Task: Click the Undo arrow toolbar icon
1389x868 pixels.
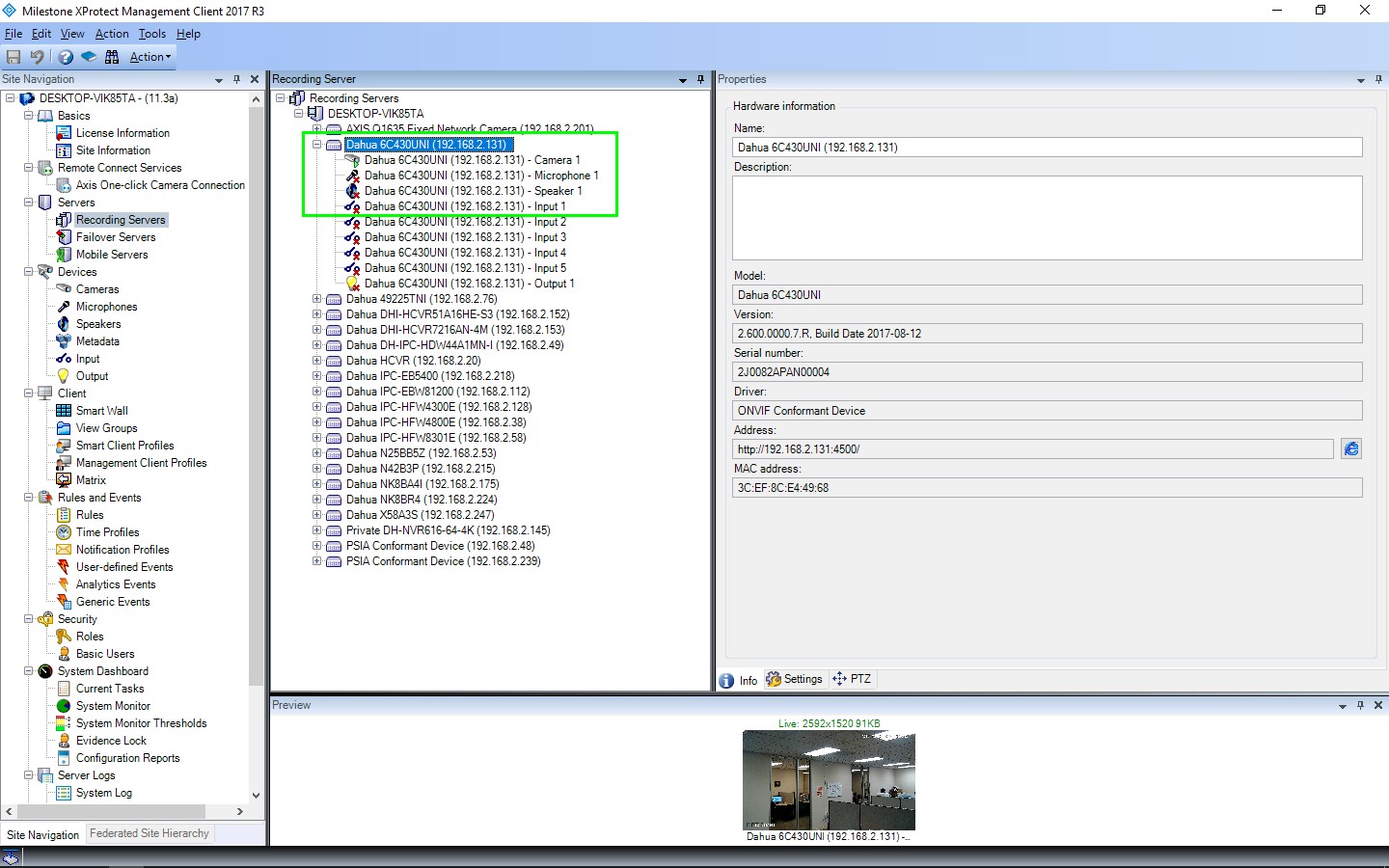Action: [38, 57]
